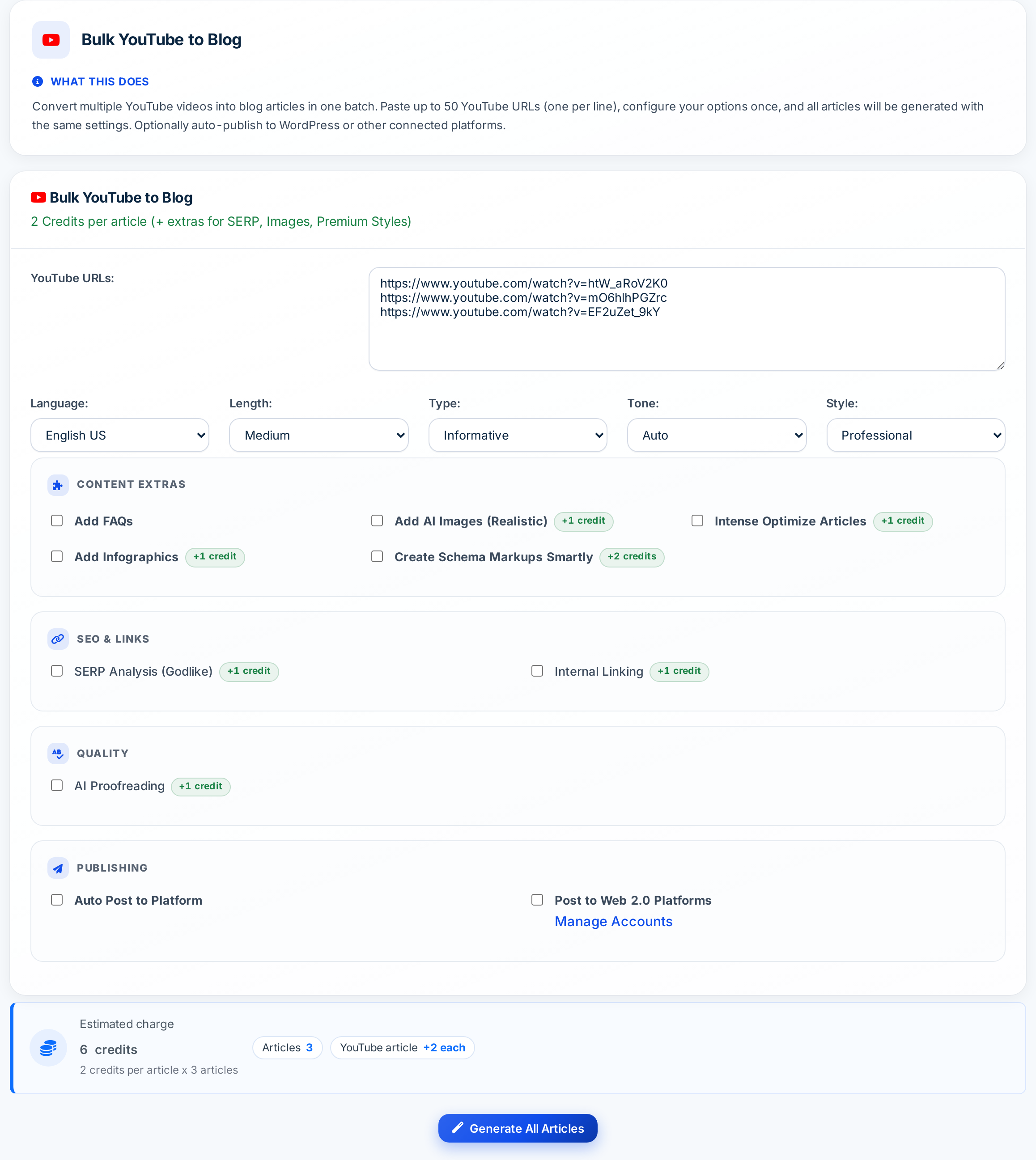
Task: Click the paper plane Publishing icon
Action: [x=58, y=868]
